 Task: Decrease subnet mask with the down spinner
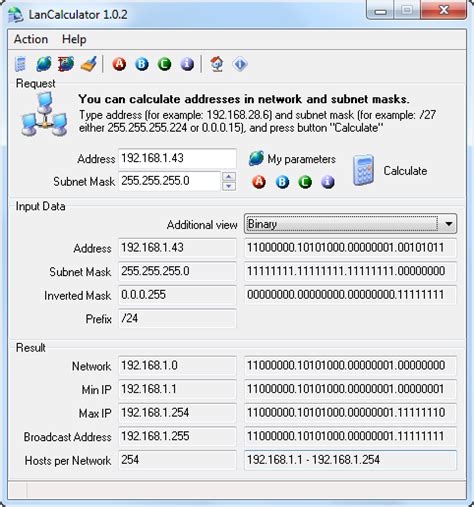tap(229, 186)
